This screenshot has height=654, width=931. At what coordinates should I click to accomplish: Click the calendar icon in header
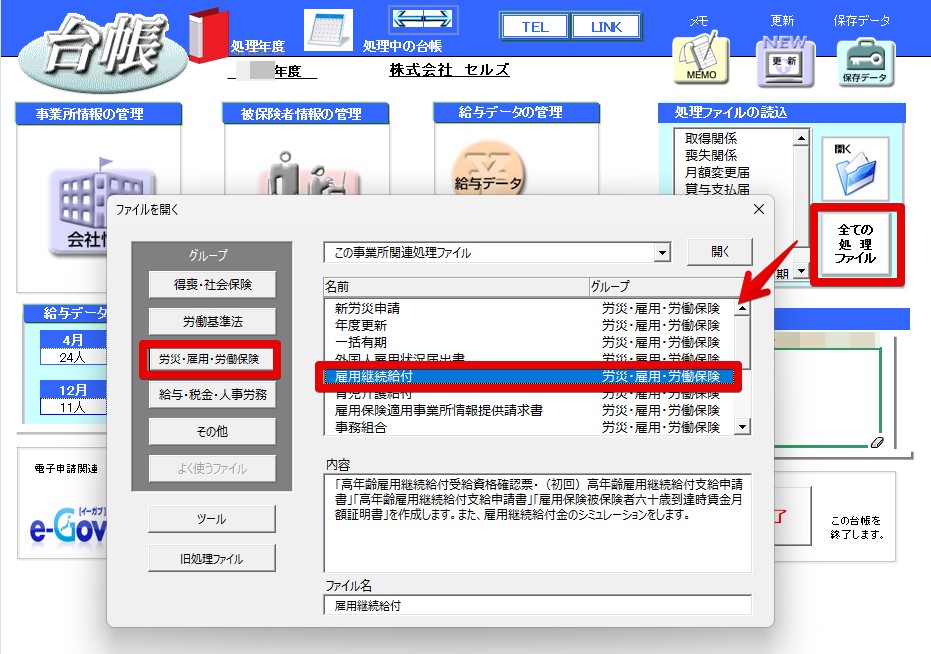click(328, 29)
